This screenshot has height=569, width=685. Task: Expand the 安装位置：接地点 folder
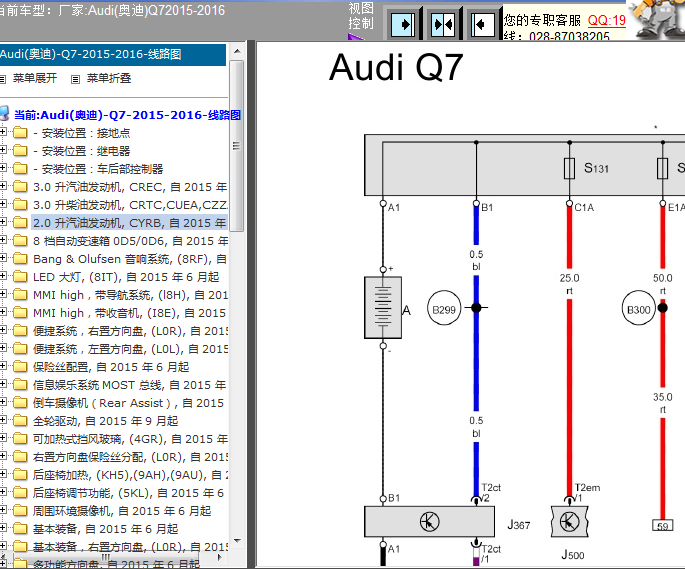click(3, 132)
